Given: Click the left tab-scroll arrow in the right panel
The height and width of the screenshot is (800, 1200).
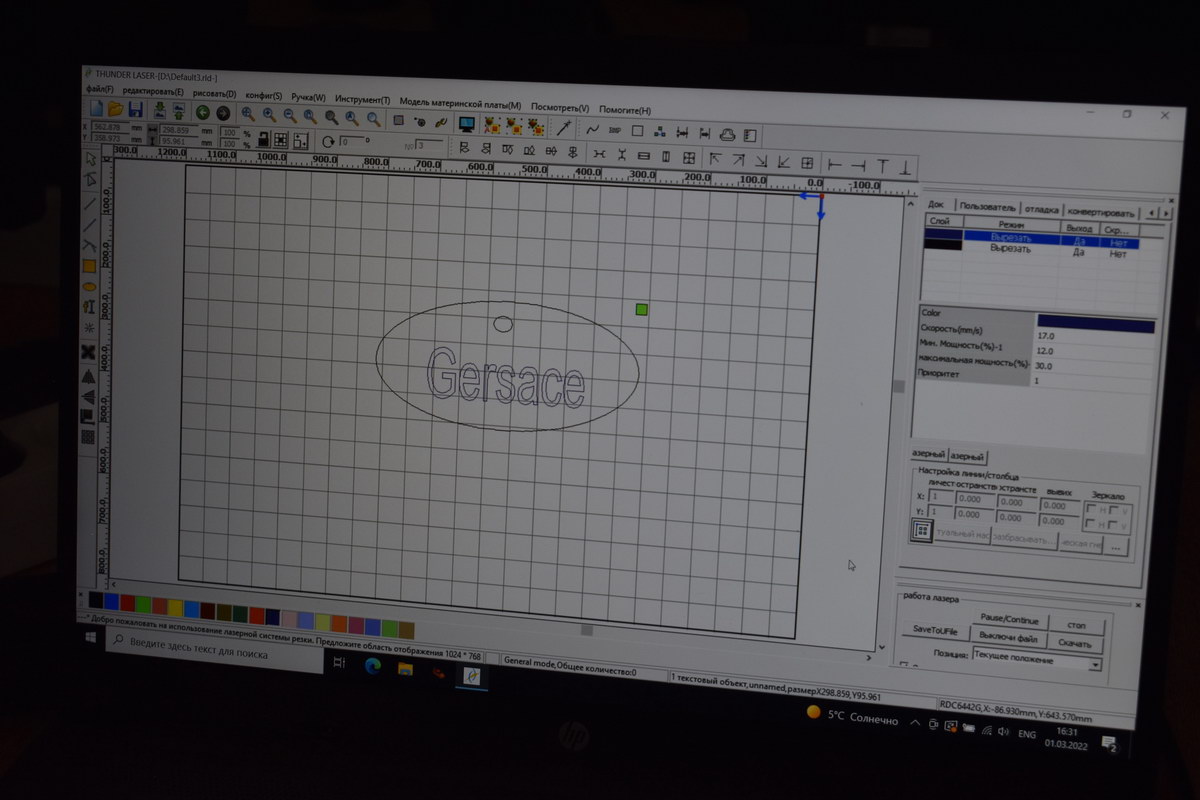Looking at the screenshot, I should [1152, 213].
